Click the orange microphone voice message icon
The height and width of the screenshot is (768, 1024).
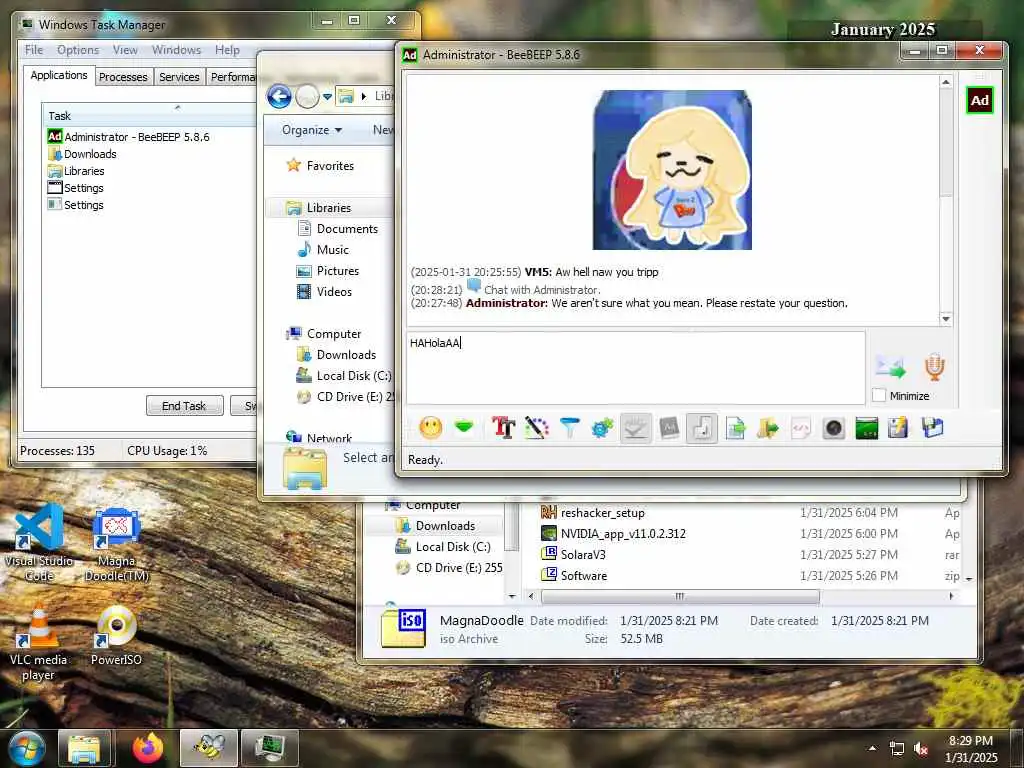[935, 367]
